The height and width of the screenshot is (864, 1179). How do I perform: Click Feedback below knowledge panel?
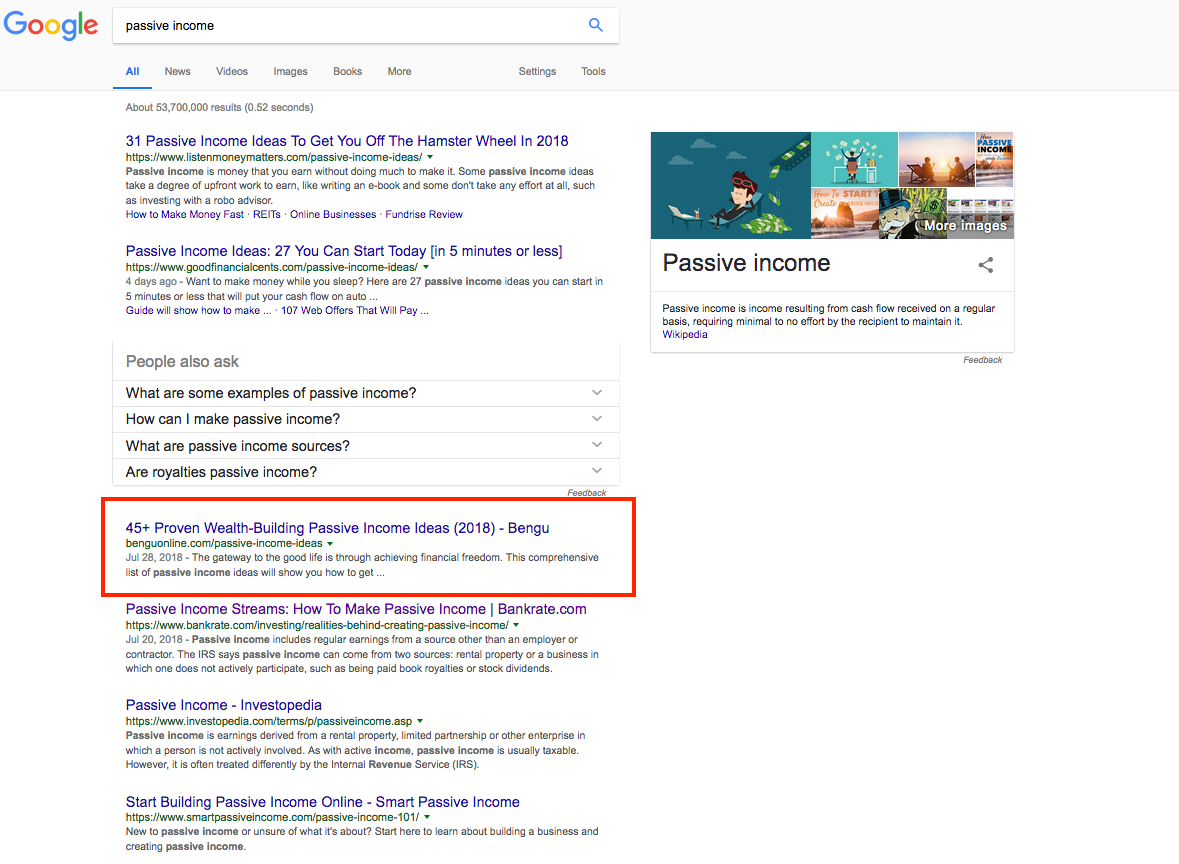(983, 360)
